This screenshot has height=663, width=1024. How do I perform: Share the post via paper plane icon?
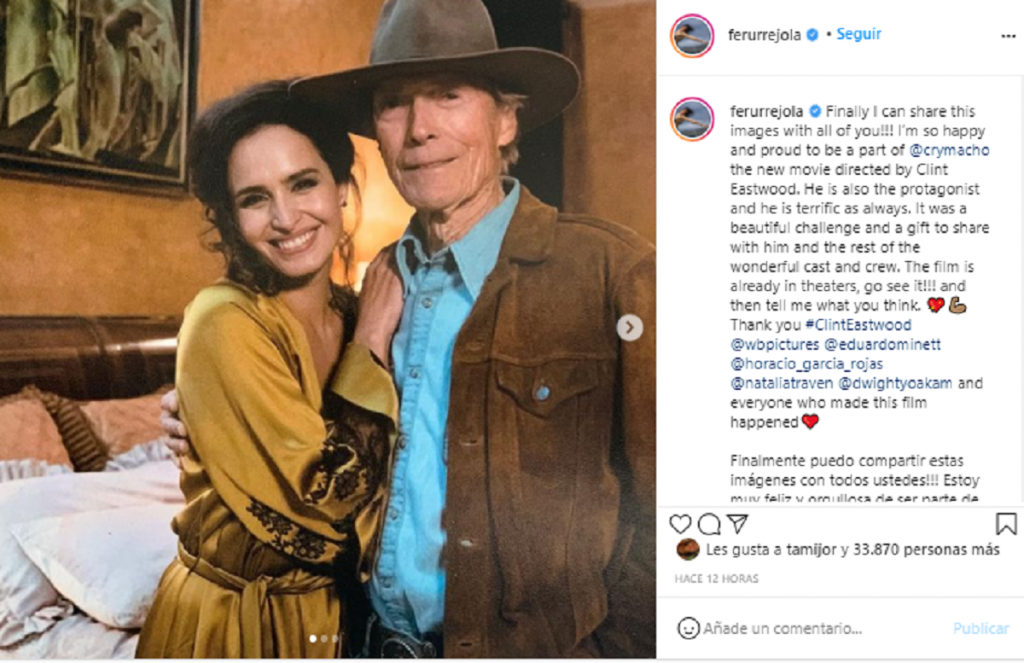737,524
